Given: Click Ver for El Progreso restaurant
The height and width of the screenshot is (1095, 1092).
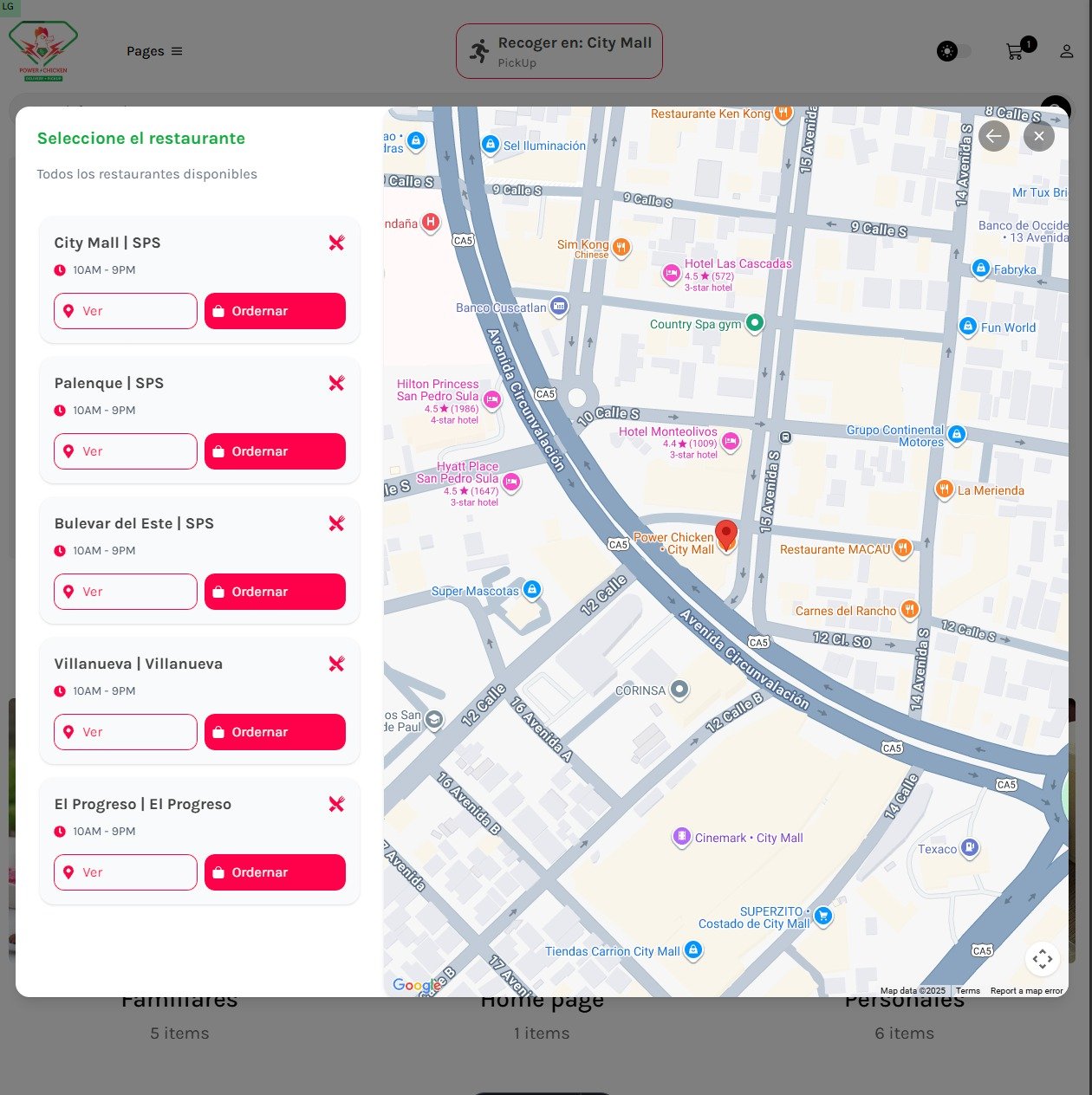Looking at the screenshot, I should (x=126, y=872).
